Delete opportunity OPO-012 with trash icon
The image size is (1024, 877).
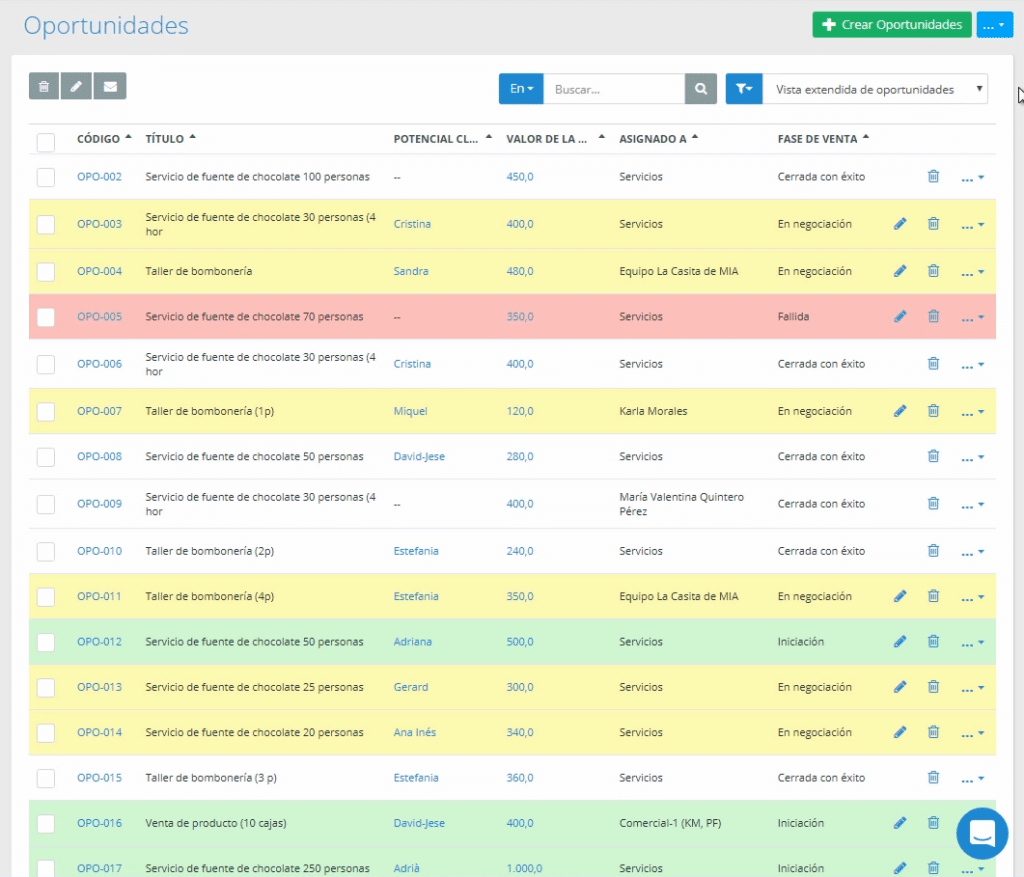click(933, 642)
